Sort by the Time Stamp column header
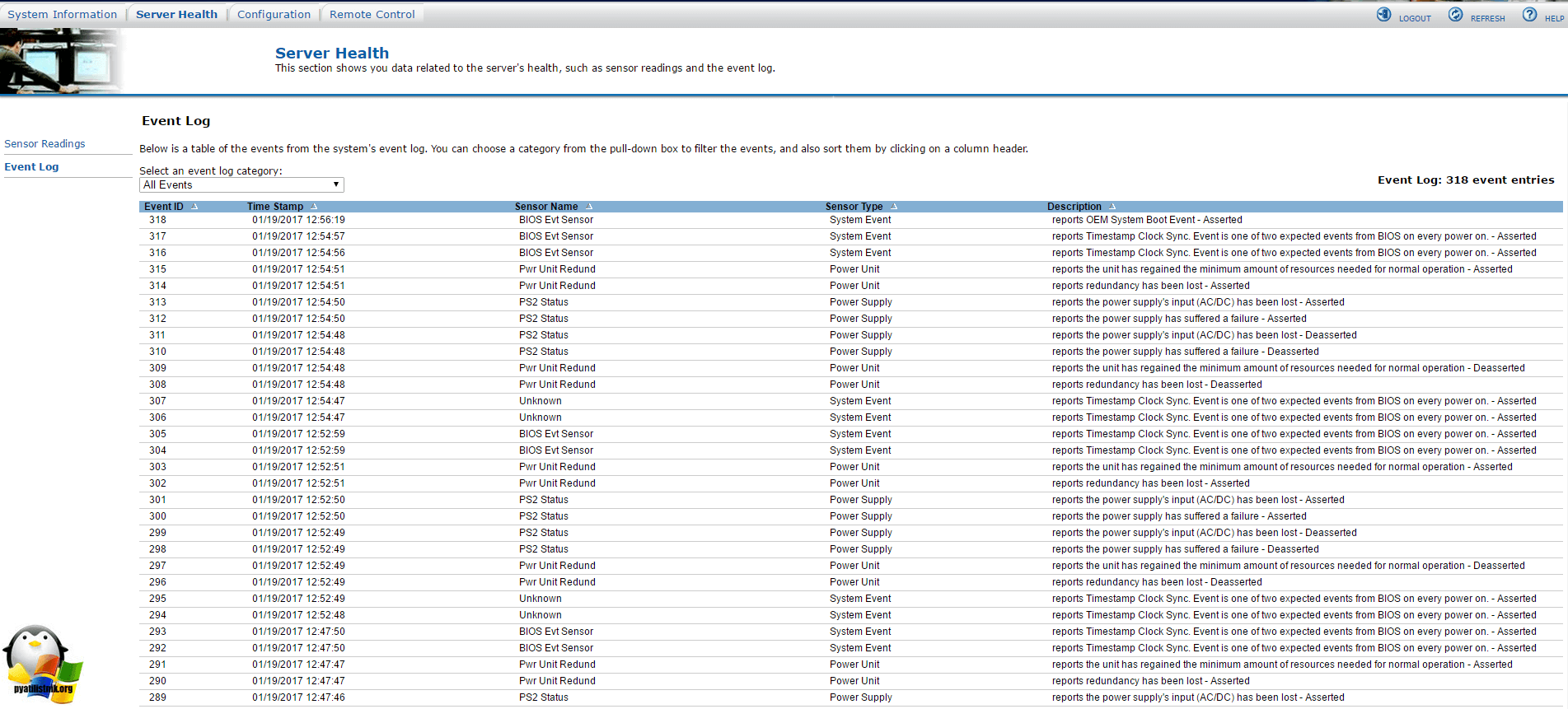This screenshot has height=709, width=1568. pyautogui.click(x=275, y=207)
